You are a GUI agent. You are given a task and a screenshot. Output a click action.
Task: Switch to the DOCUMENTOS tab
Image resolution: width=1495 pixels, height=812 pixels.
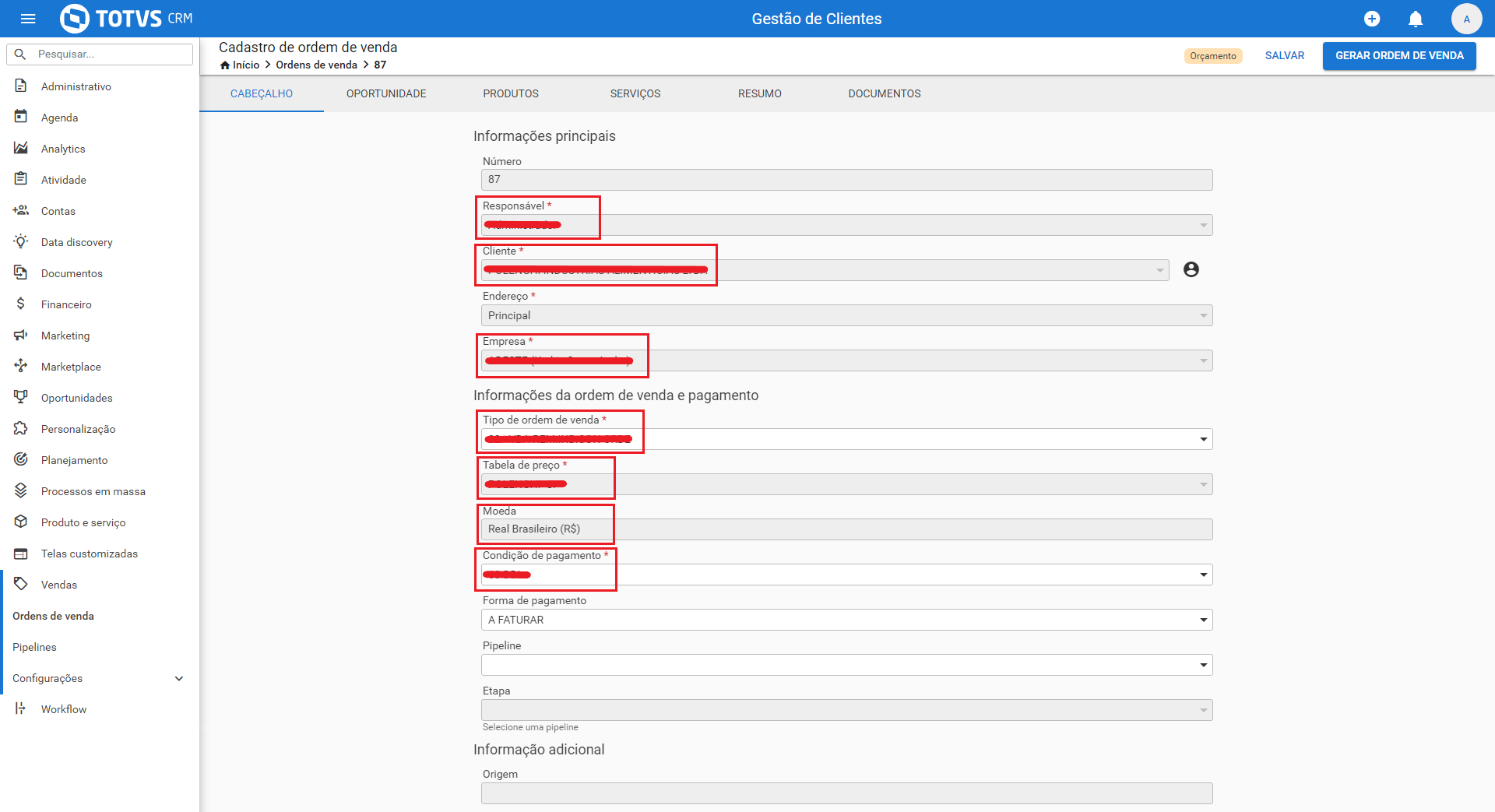(x=885, y=93)
